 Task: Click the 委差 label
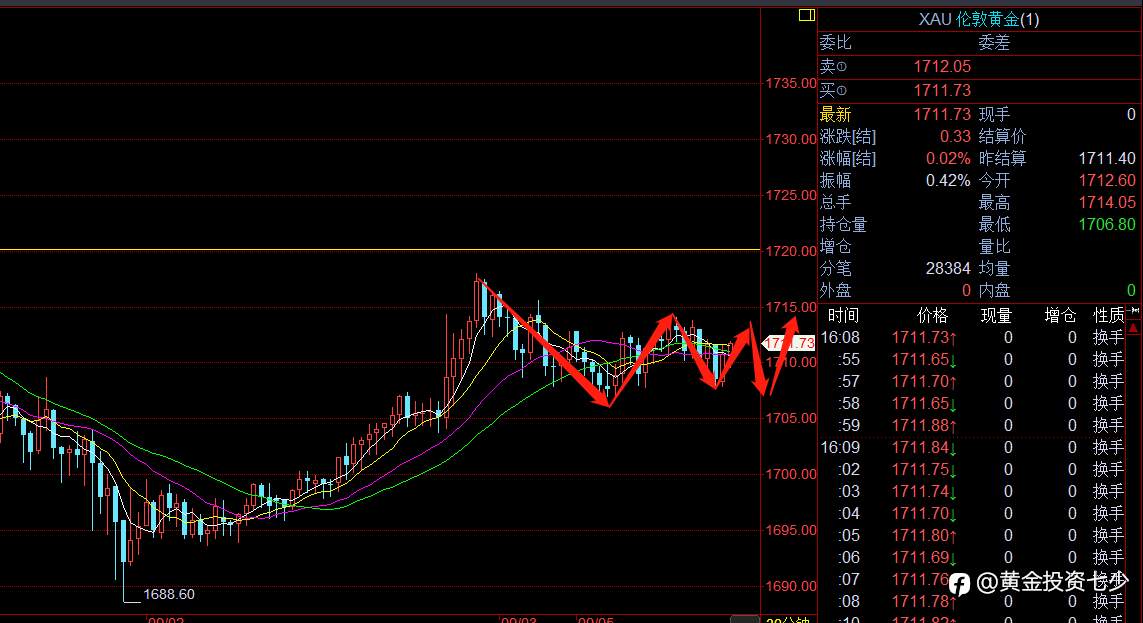click(994, 43)
